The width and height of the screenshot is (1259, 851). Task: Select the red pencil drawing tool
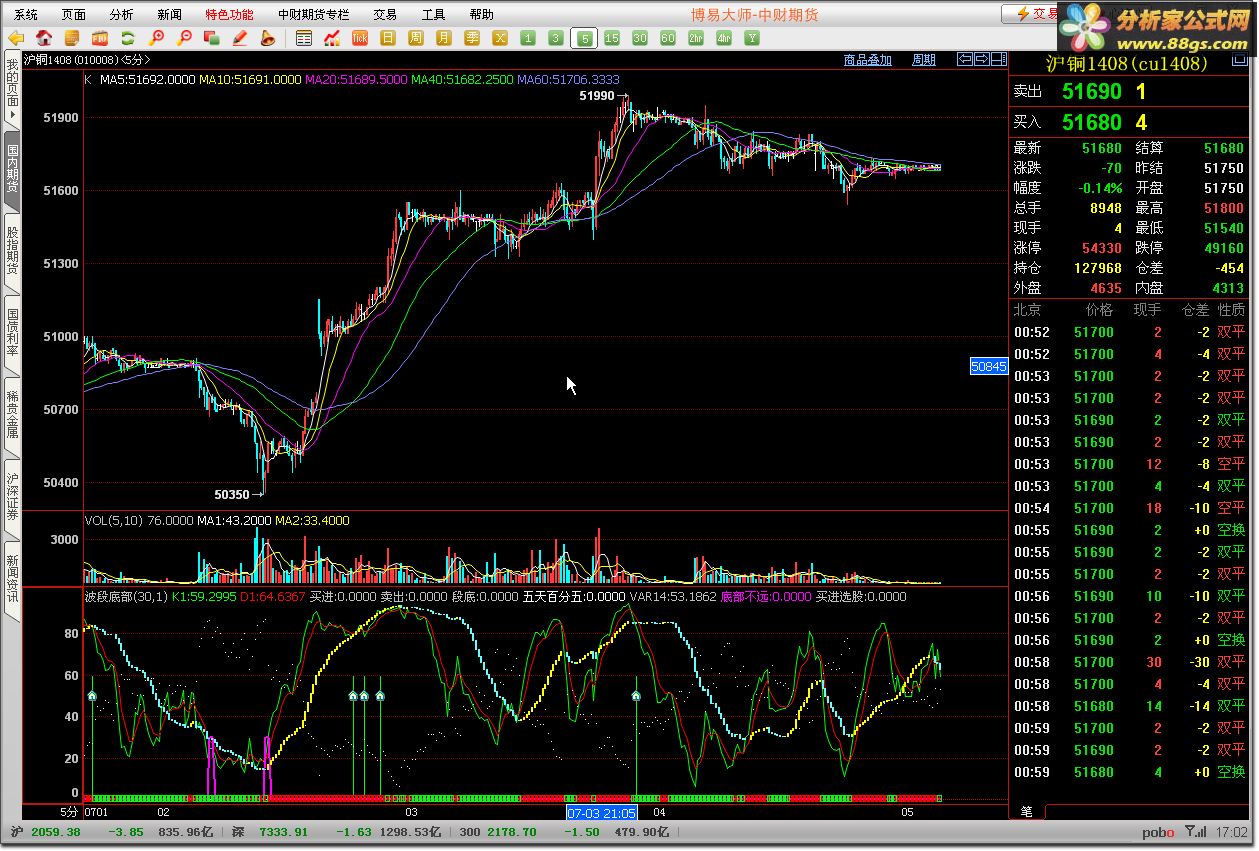point(239,38)
